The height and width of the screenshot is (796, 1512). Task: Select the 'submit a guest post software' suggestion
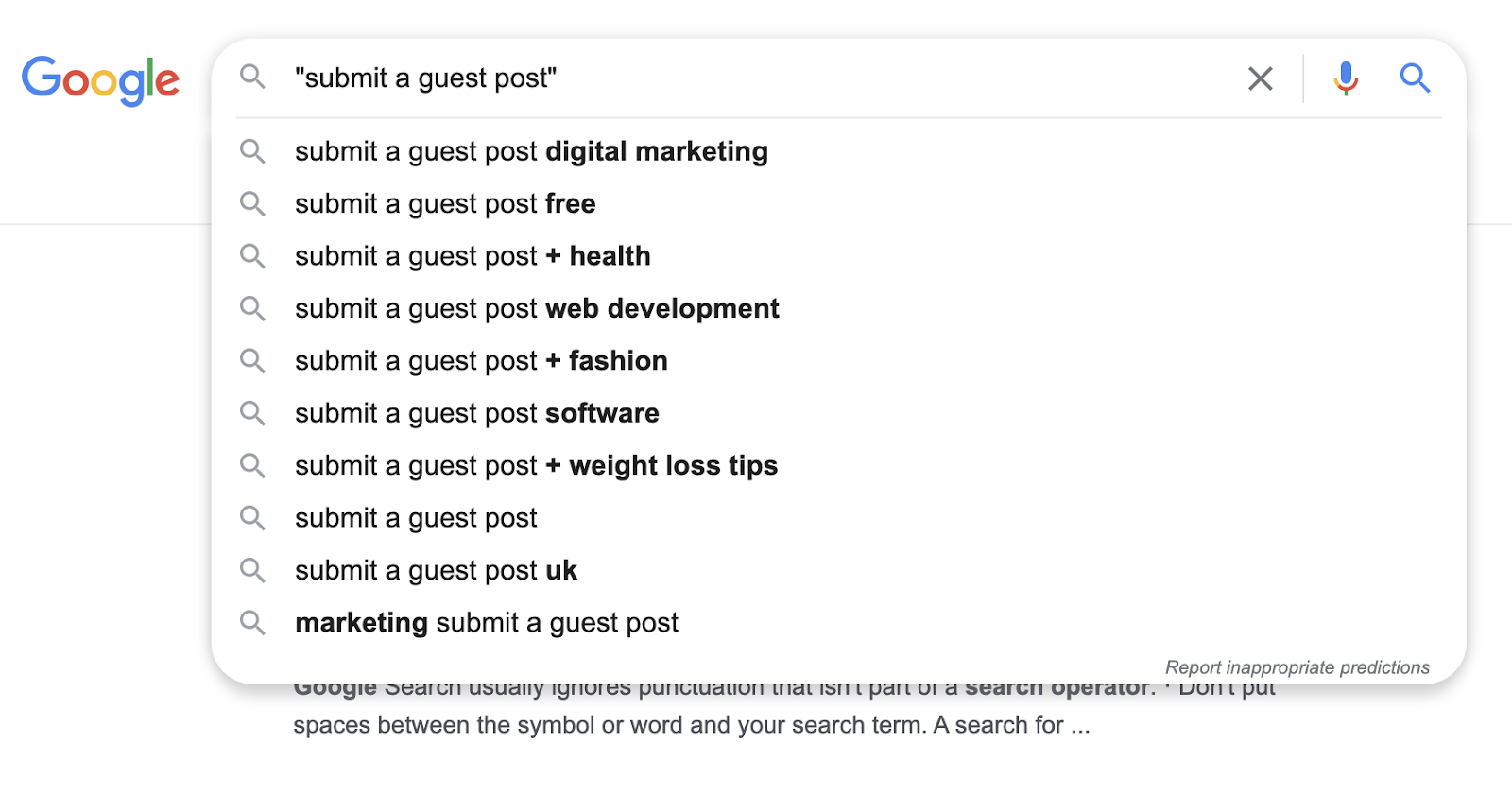(477, 413)
